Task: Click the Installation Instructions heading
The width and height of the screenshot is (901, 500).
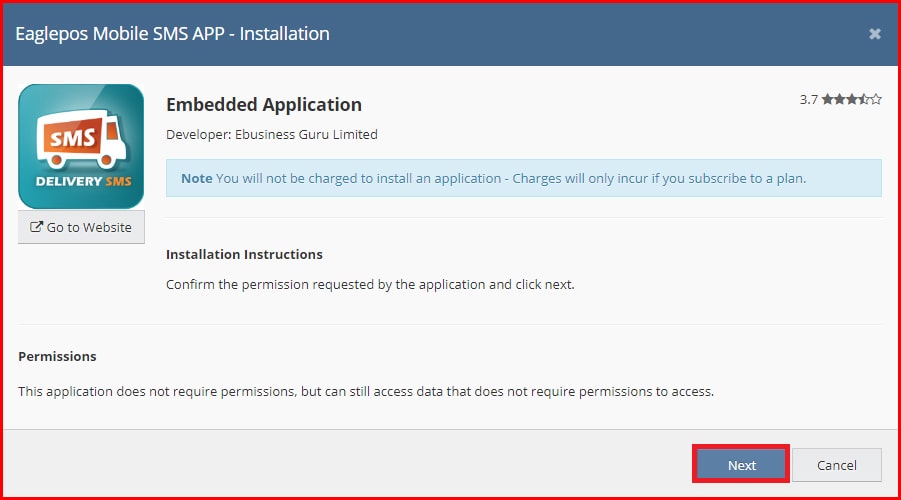Action: pyautogui.click(x=244, y=254)
